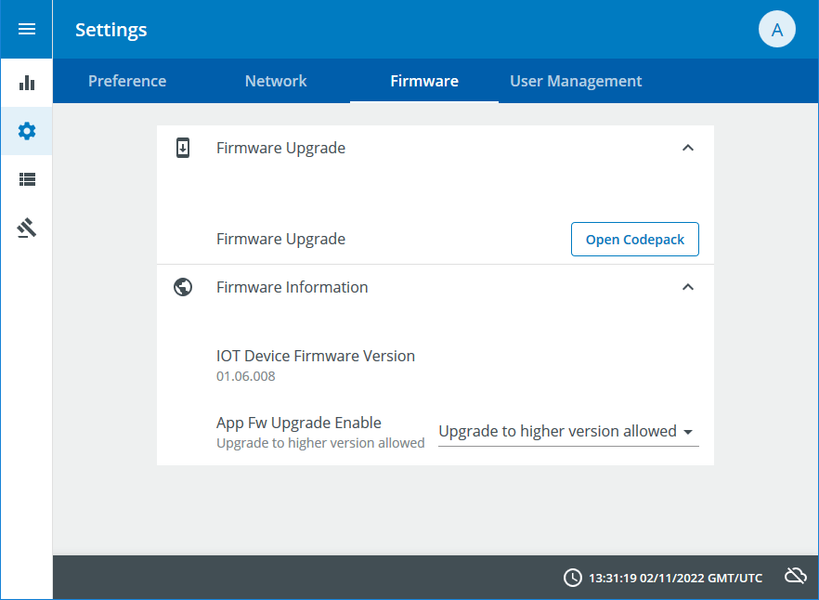Open the user avatar "A" menu
This screenshot has height=600, width=819.
(x=777, y=30)
